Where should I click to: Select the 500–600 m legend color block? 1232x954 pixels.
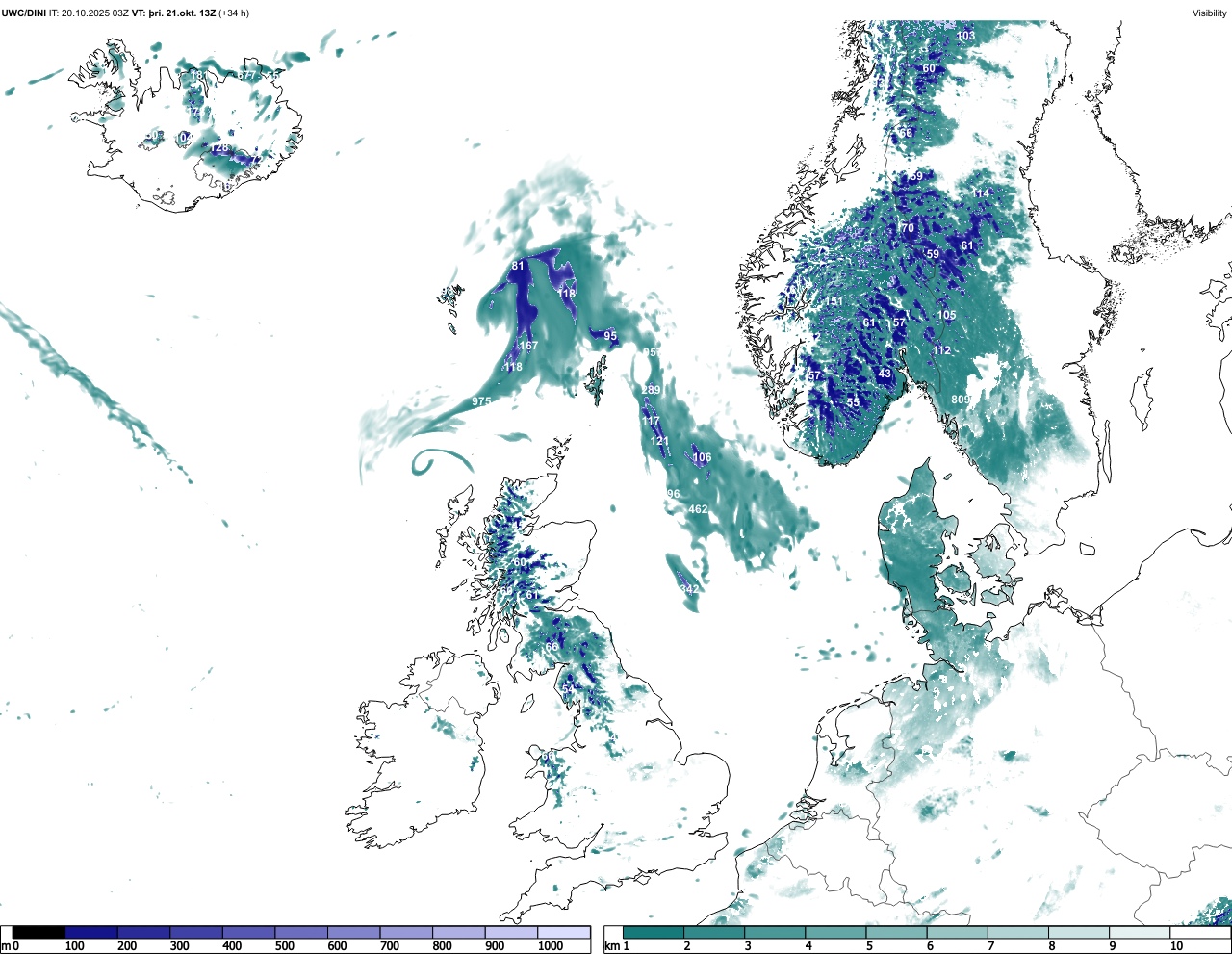[x=301, y=932]
